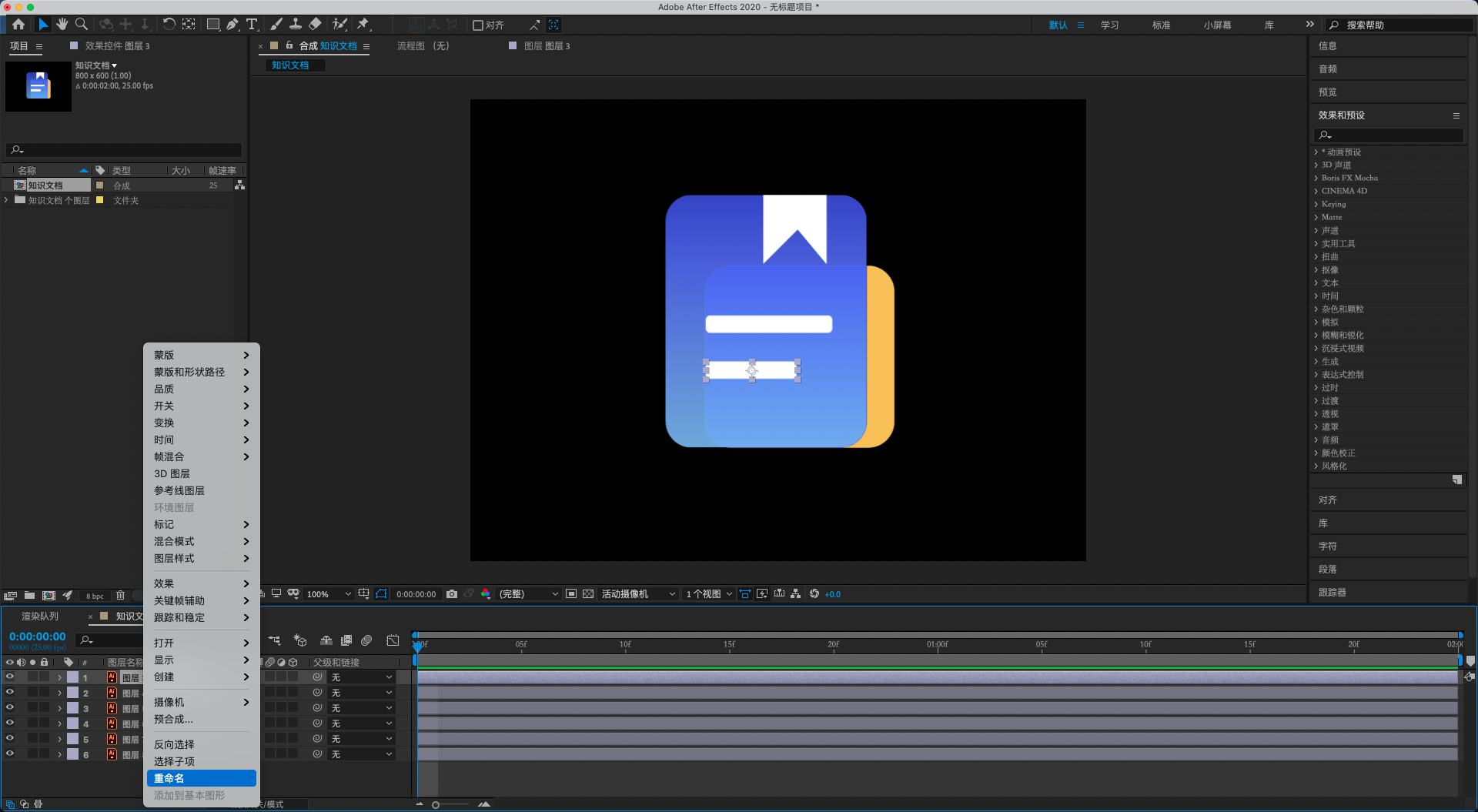Toggle the region of interest button in viewer
The width and height of the screenshot is (1478, 812).
[571, 594]
